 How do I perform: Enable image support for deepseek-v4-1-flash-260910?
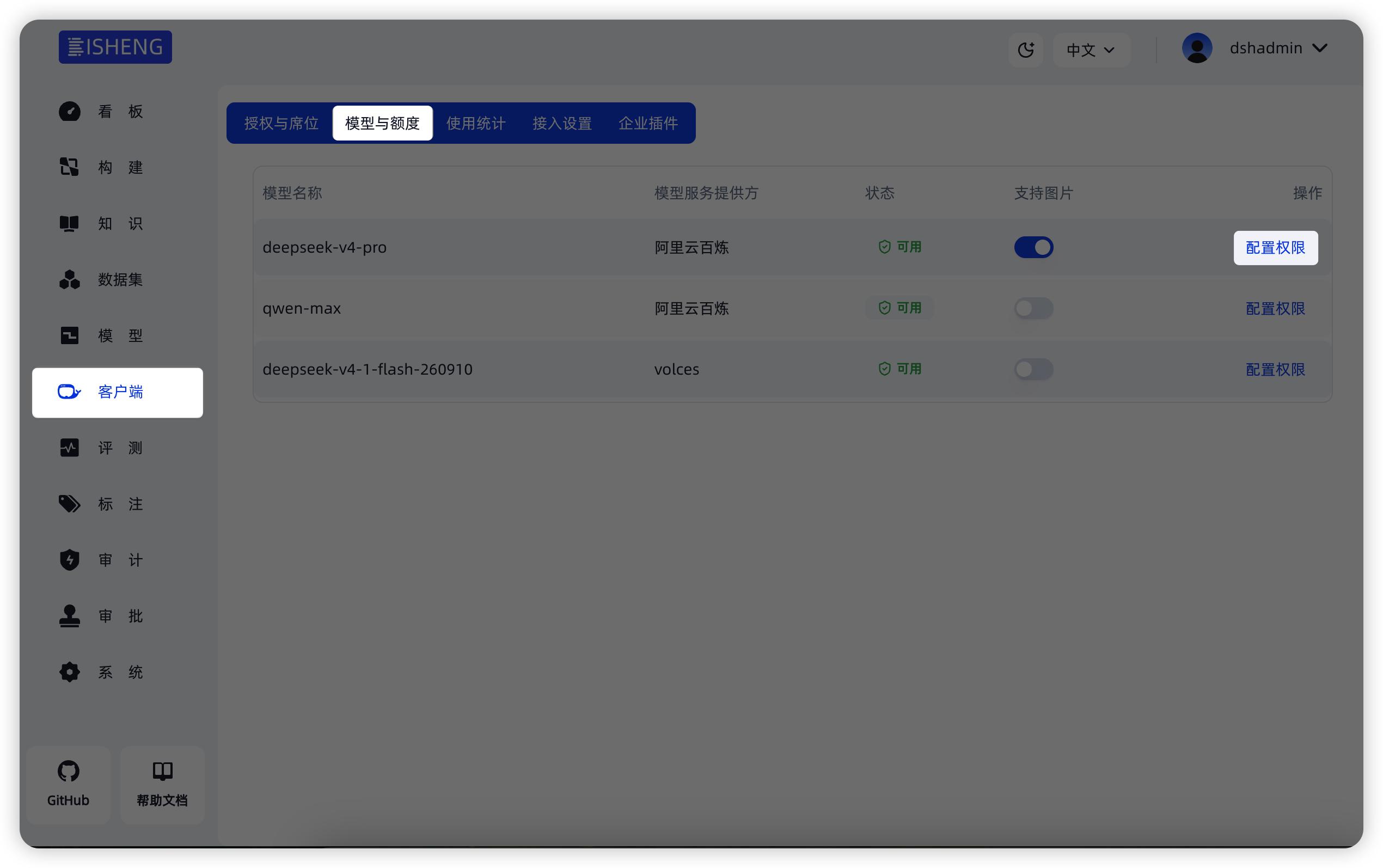click(1033, 369)
